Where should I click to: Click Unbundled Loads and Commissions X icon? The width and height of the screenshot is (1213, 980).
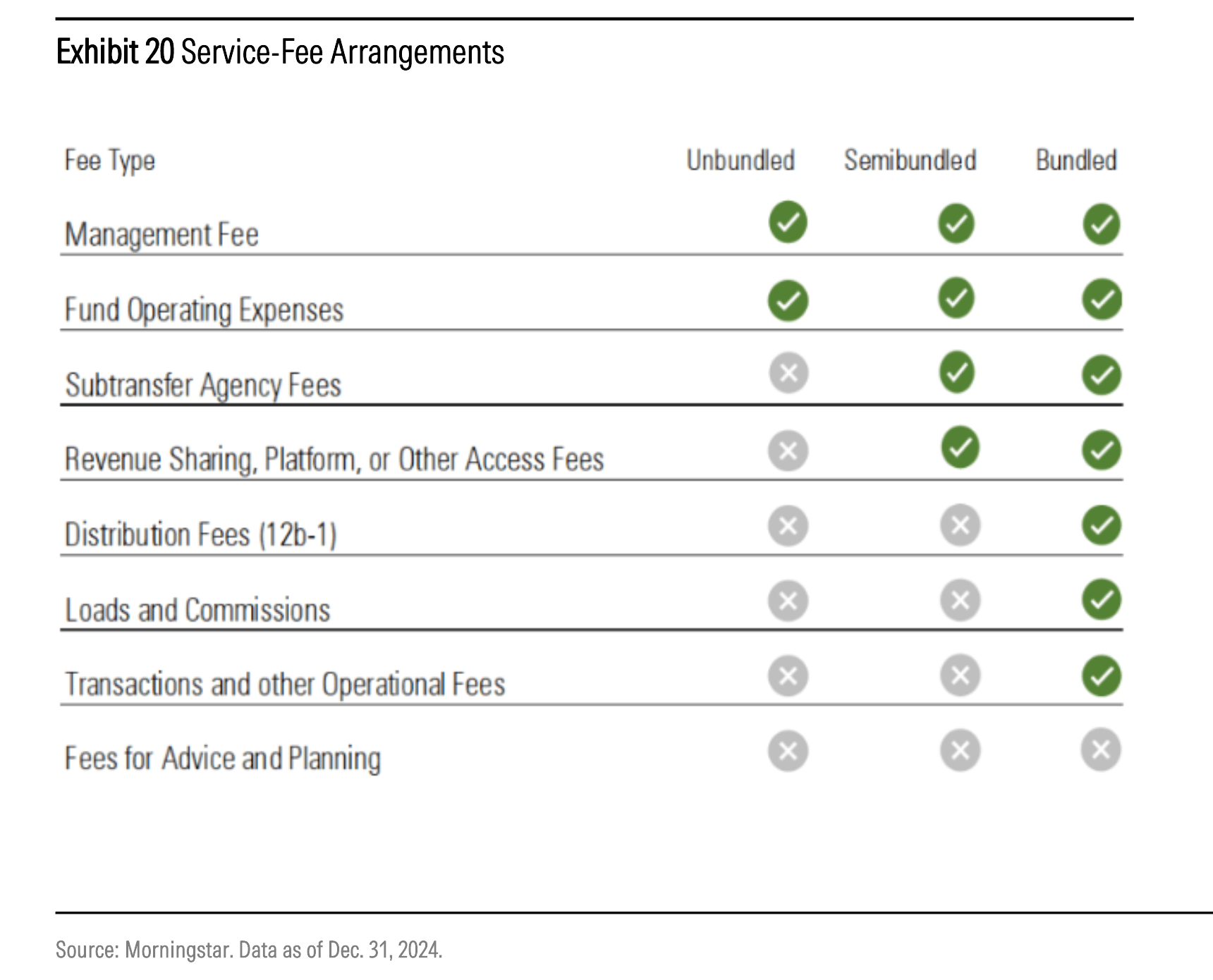tap(788, 601)
